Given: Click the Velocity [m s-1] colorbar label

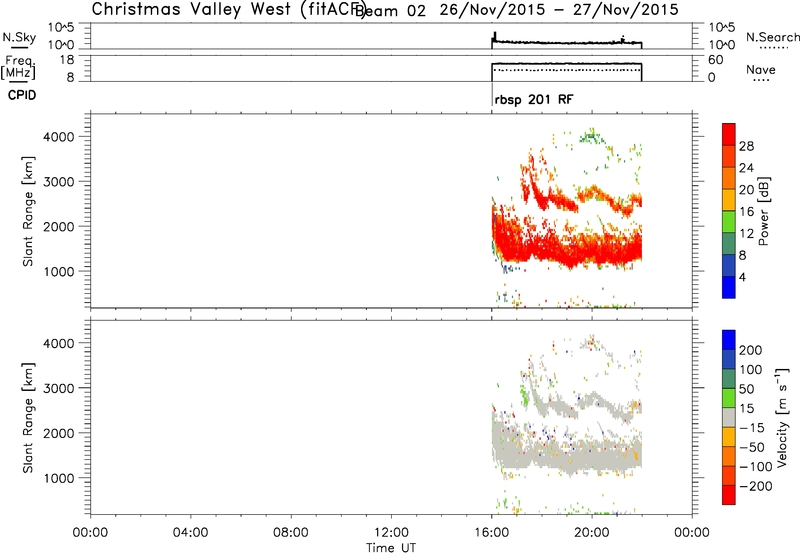Looking at the screenshot, I should click(782, 417).
